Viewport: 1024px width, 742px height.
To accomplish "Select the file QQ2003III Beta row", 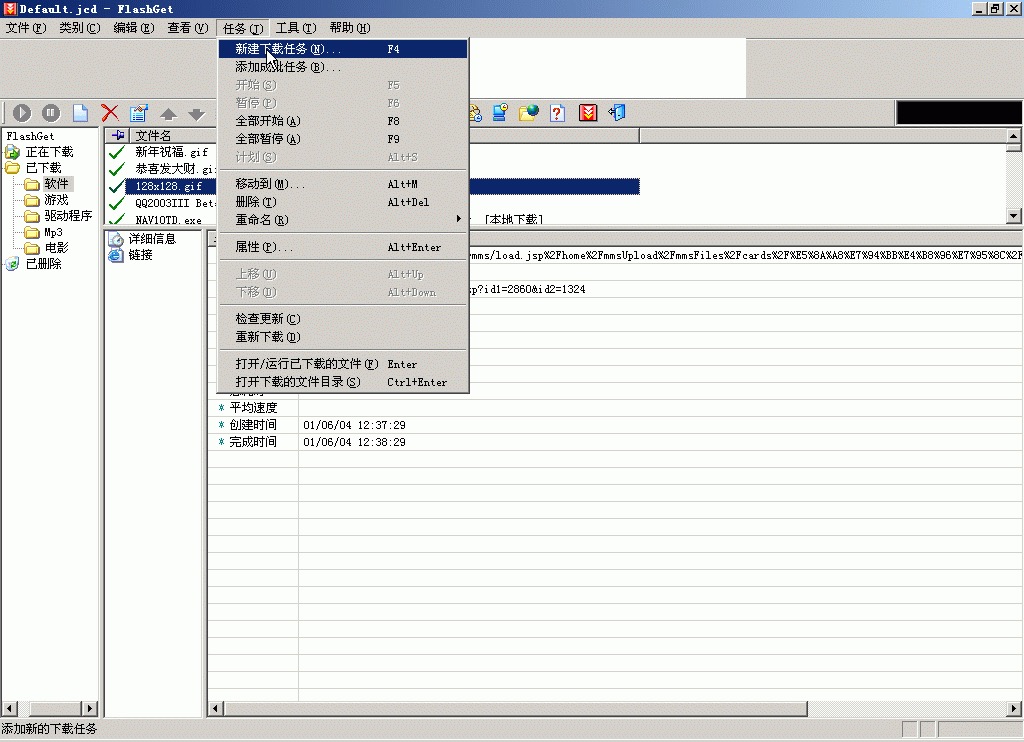I will [174, 204].
